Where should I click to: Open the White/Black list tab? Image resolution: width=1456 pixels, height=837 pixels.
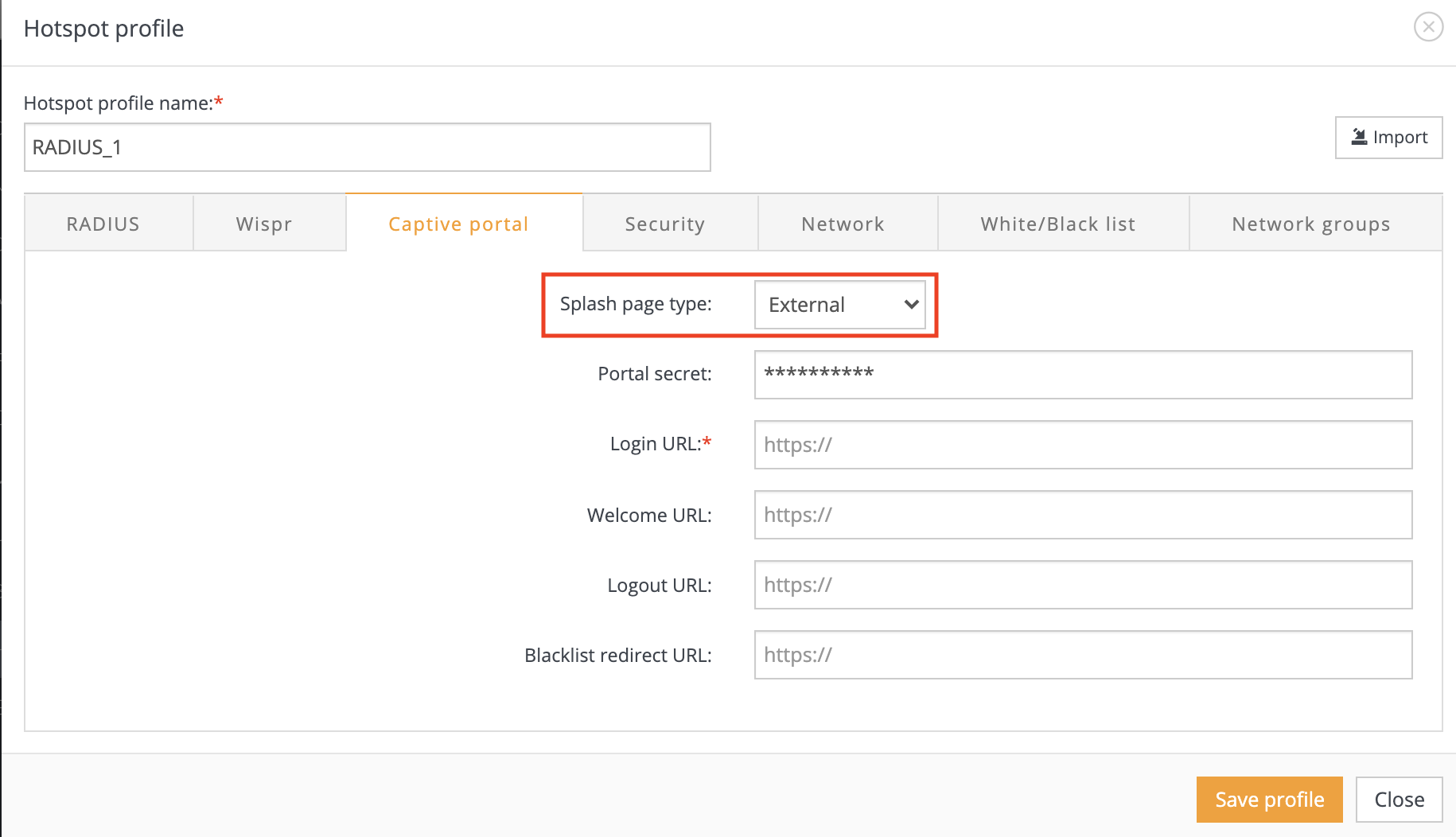point(1057,224)
